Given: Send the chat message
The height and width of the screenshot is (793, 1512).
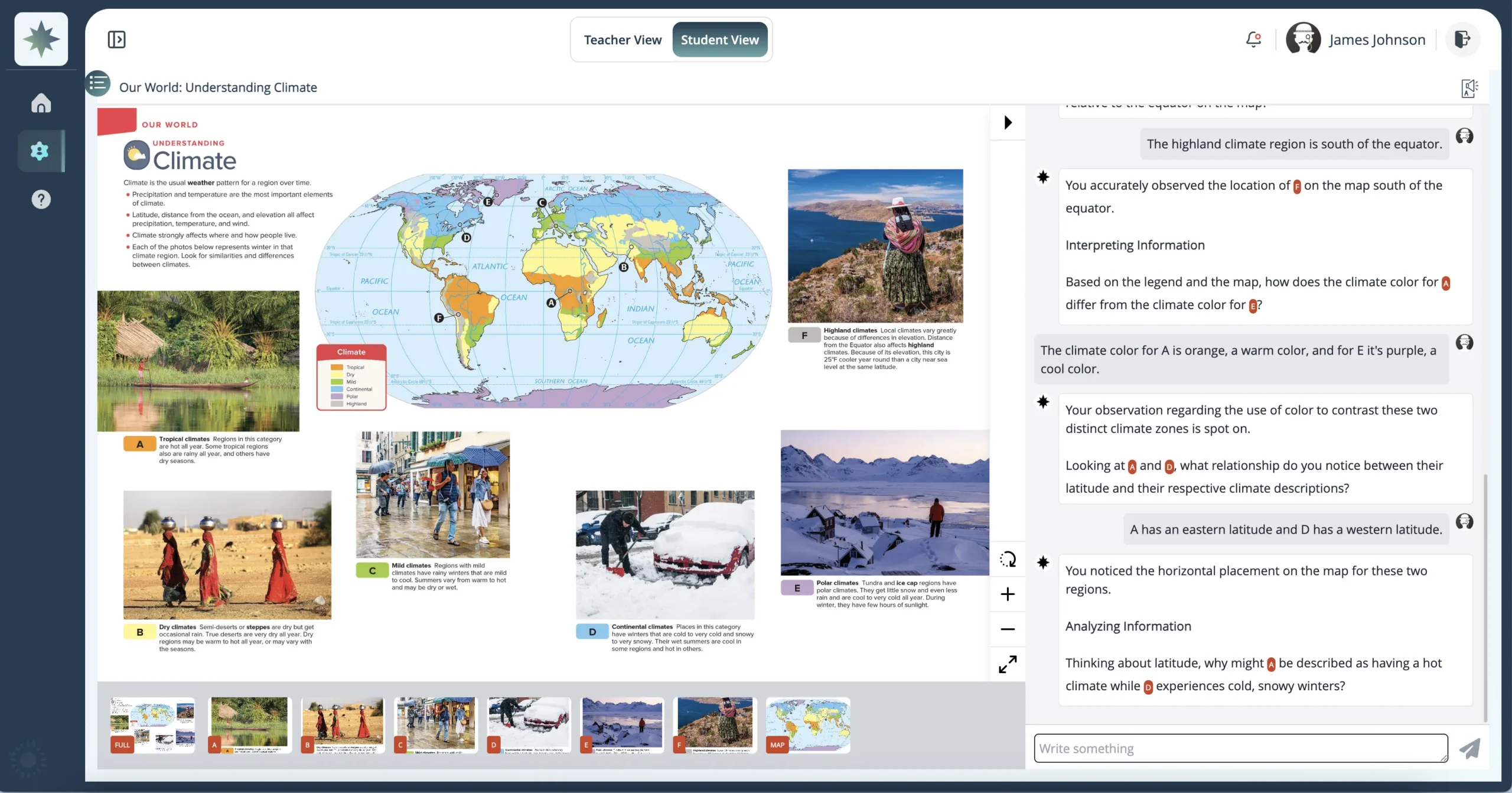Looking at the screenshot, I should [1470, 748].
